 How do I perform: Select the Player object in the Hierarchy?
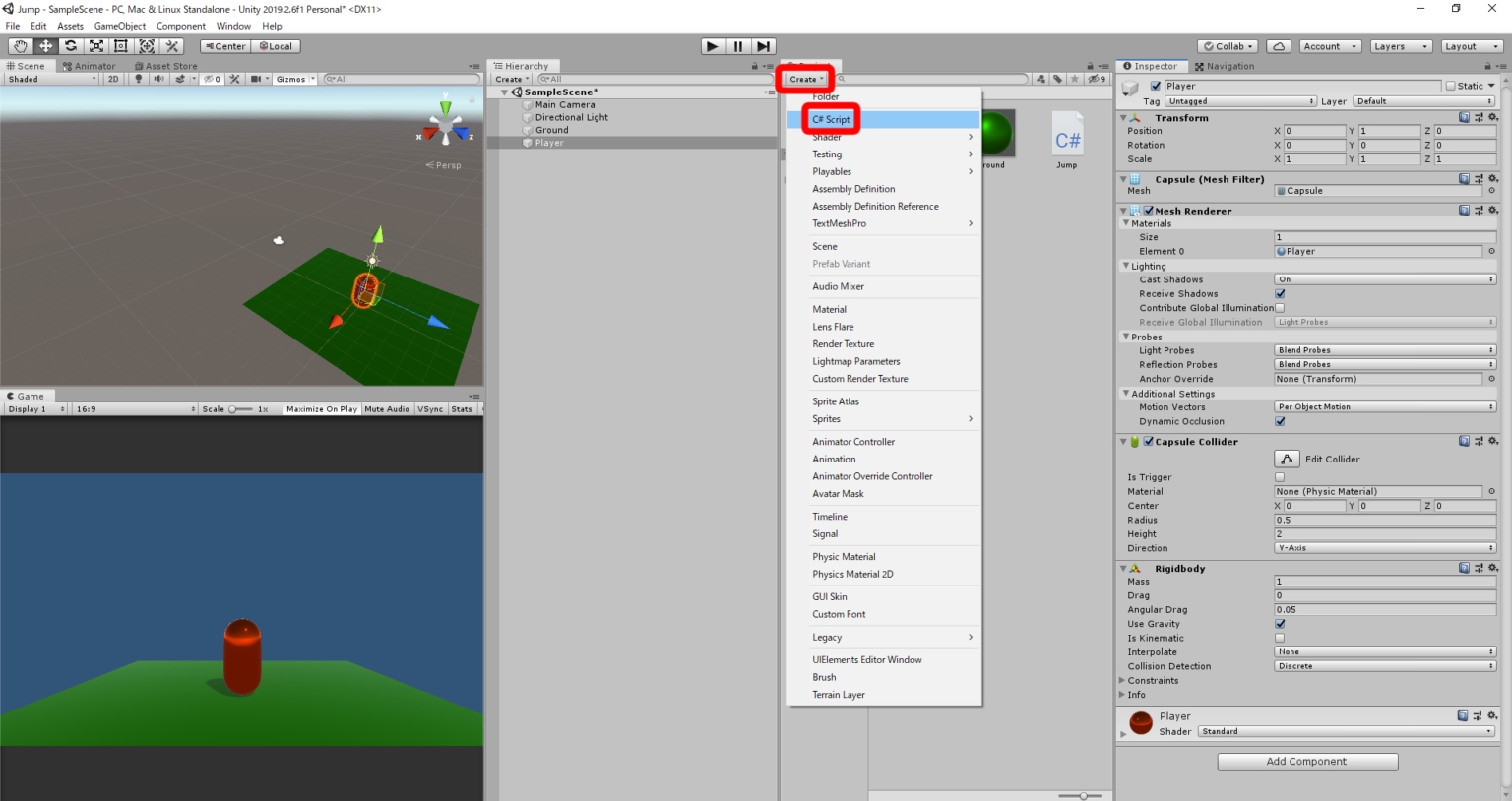[549, 142]
